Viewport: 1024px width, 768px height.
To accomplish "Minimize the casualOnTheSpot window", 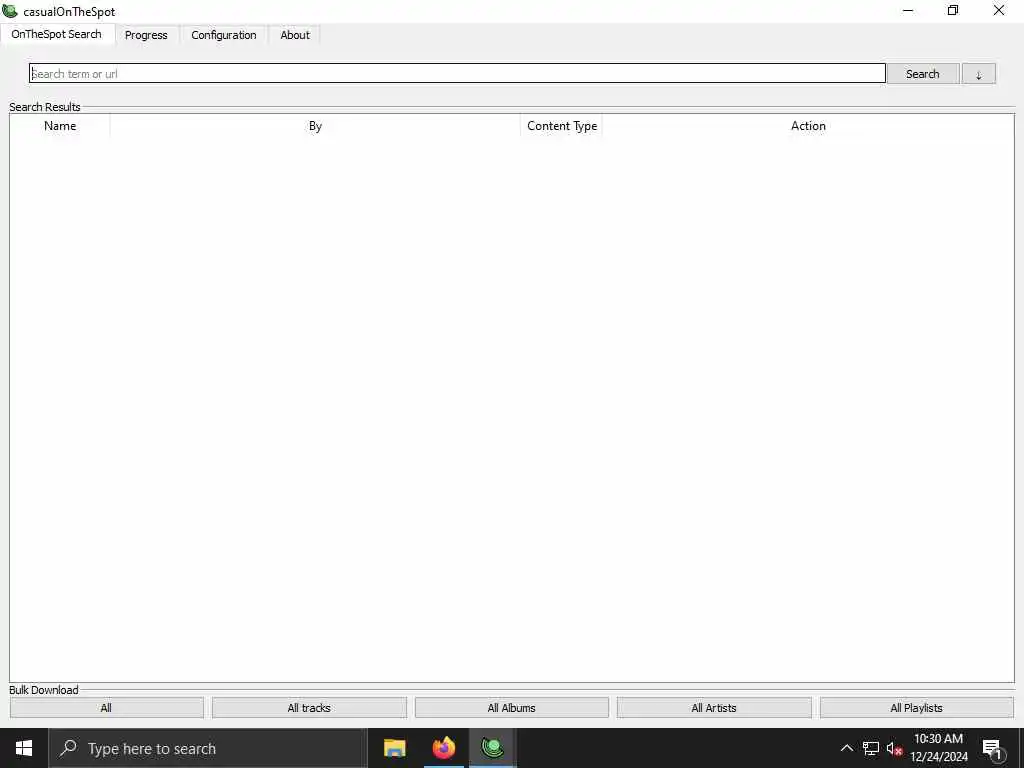I will [908, 10].
